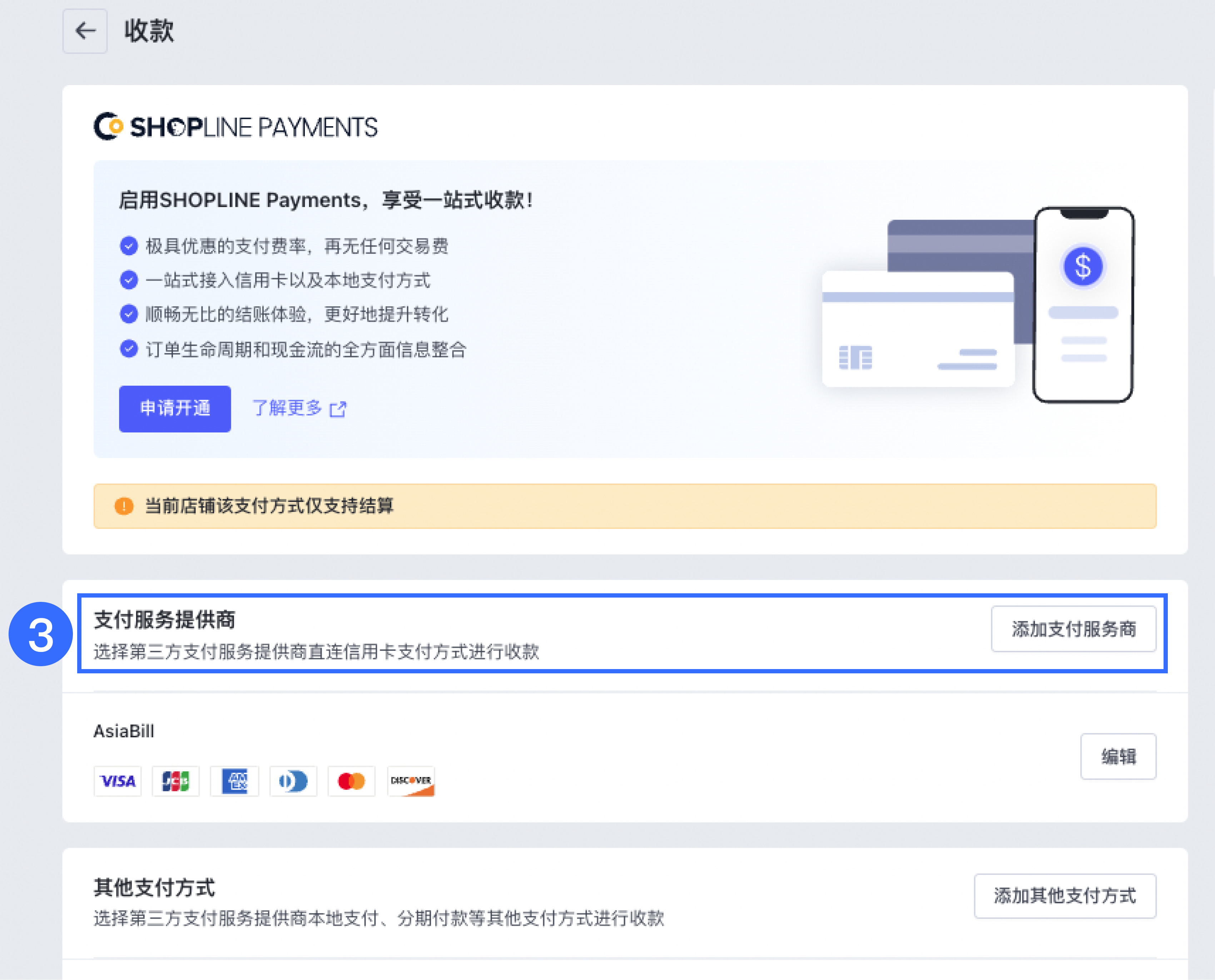Click 添加支付服务商 button

(1073, 629)
